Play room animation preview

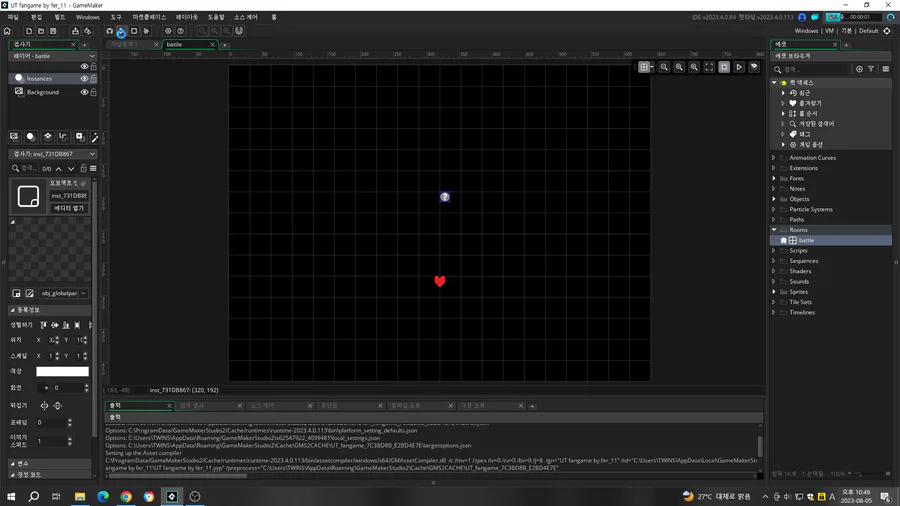[x=739, y=67]
